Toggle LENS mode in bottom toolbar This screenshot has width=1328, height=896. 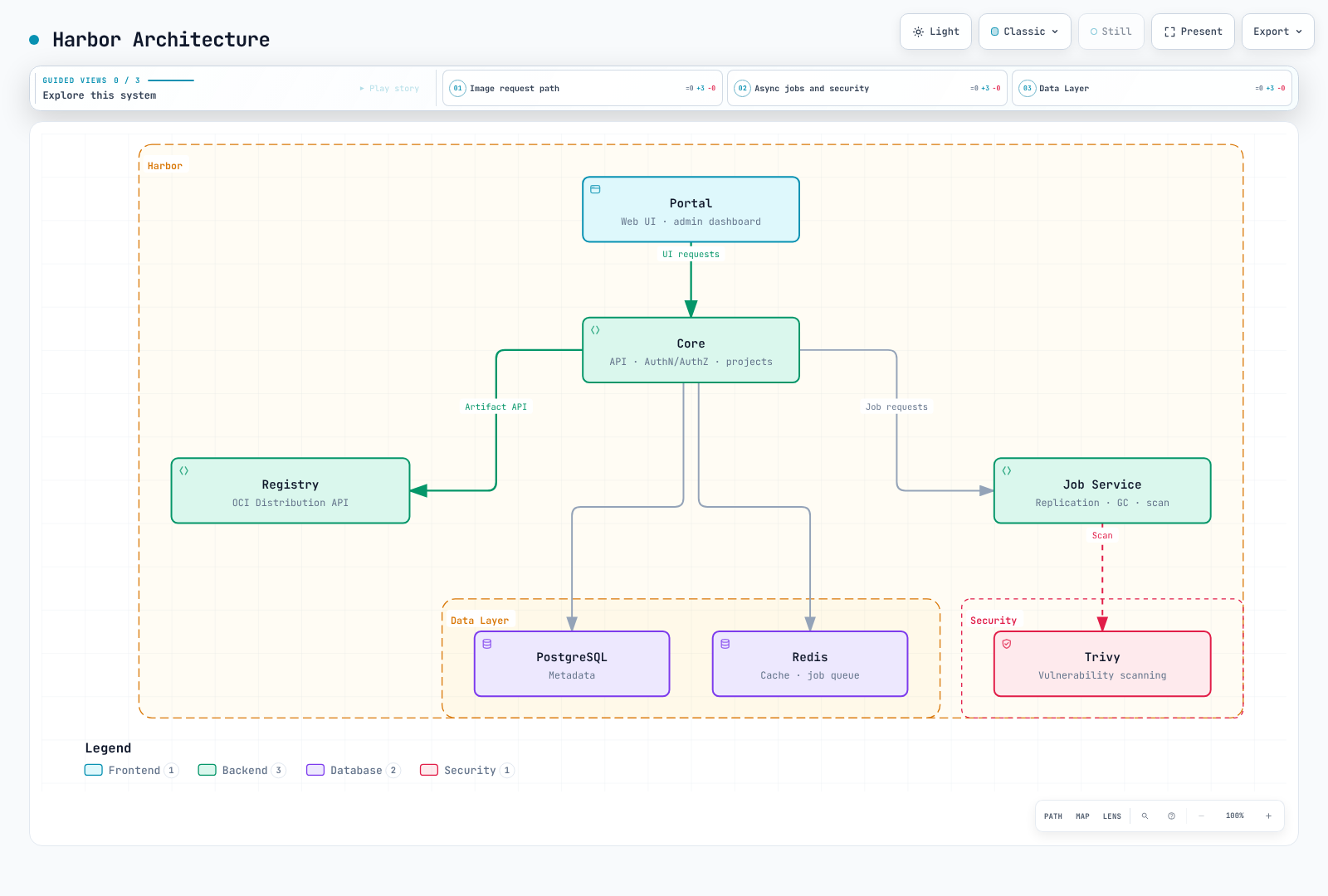[1112, 816]
